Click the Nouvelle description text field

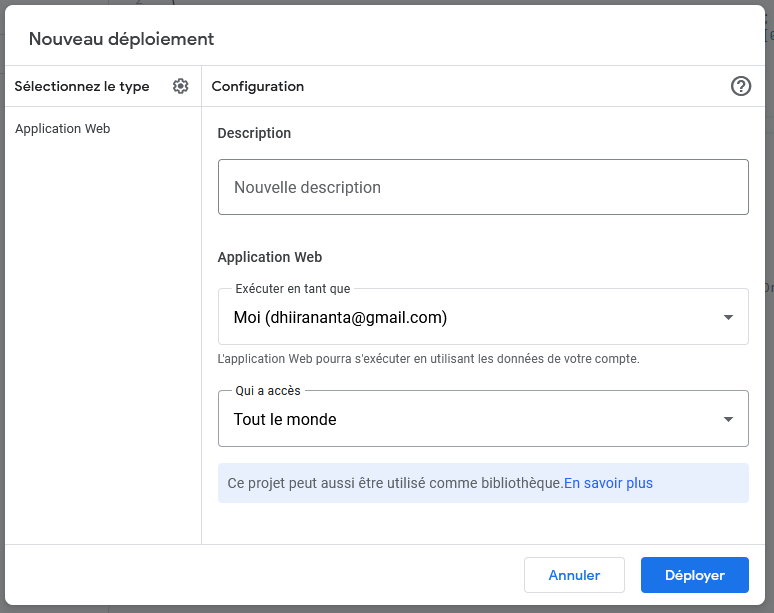point(483,187)
